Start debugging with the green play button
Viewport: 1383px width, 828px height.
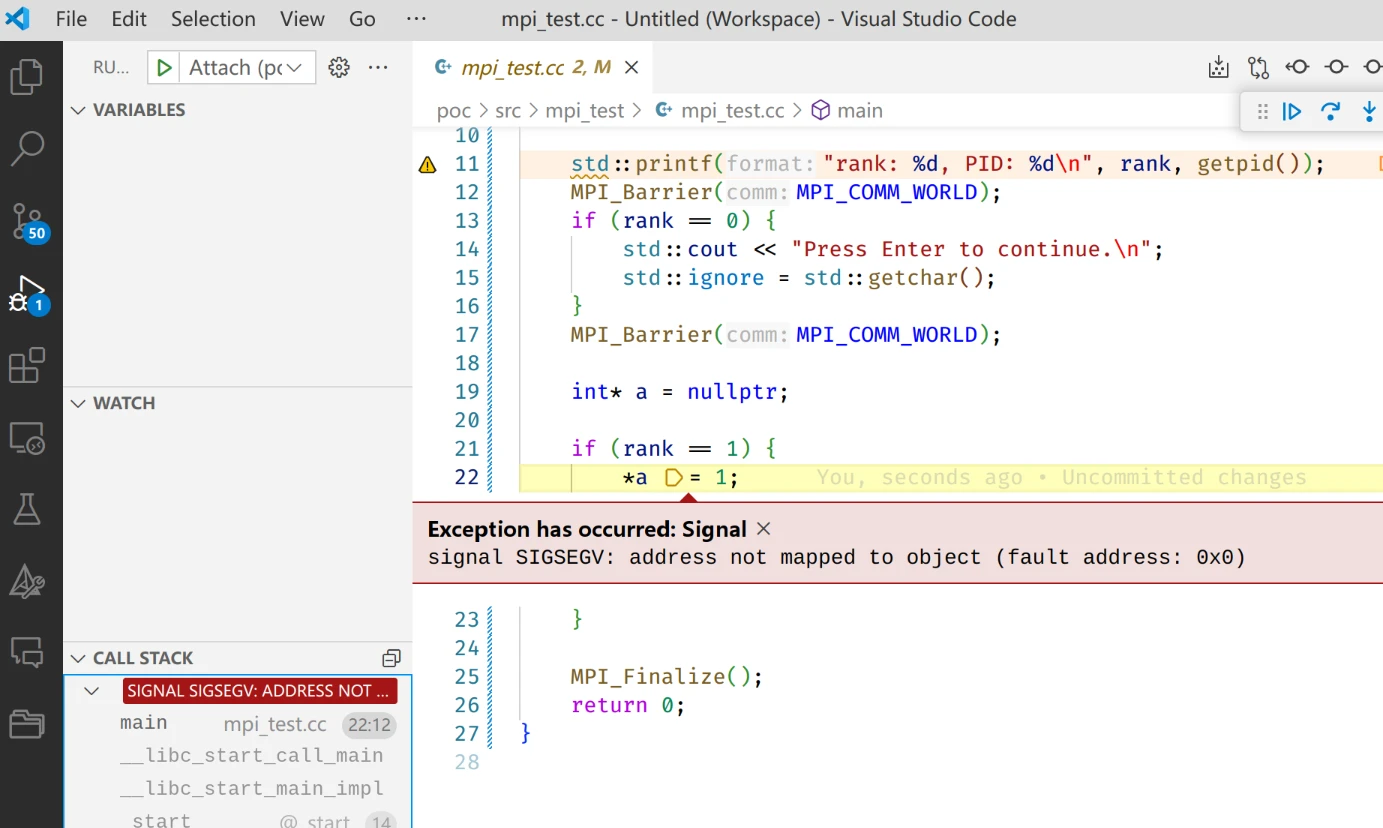click(x=164, y=67)
